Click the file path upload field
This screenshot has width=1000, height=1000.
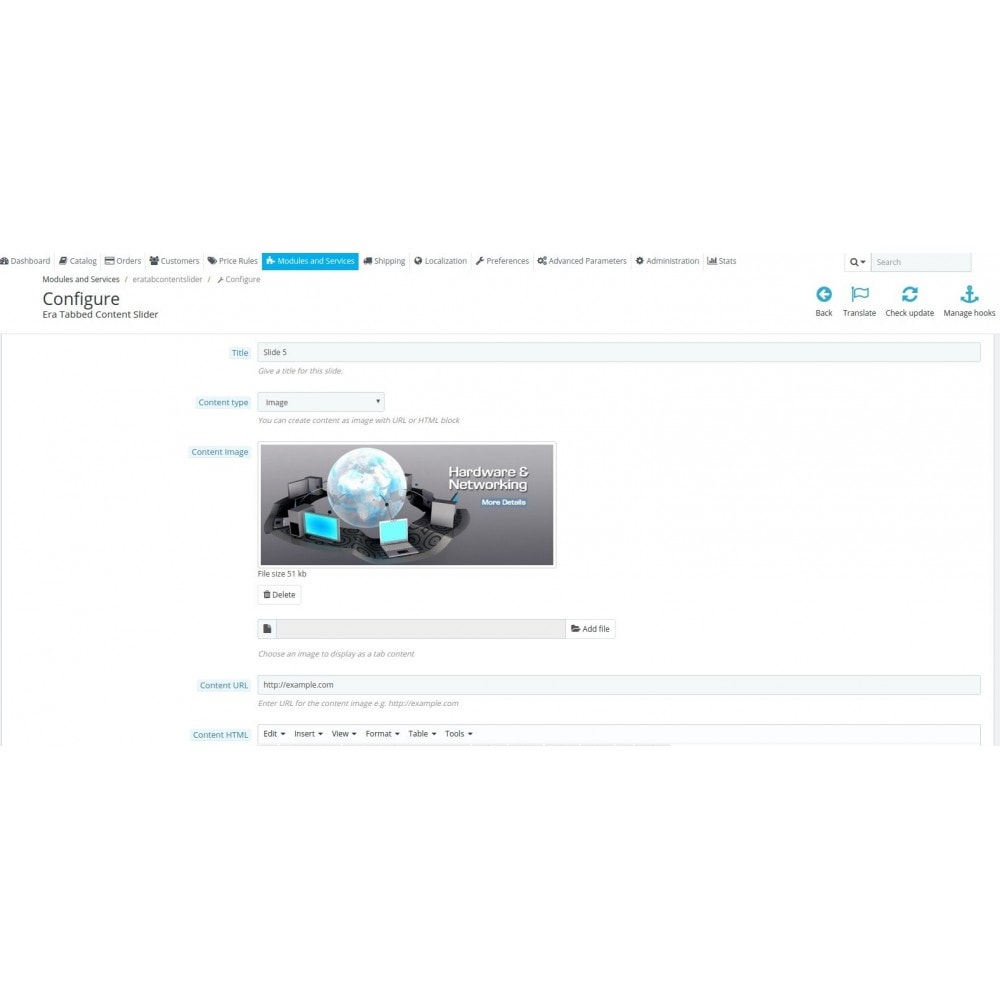pyautogui.click(x=420, y=629)
